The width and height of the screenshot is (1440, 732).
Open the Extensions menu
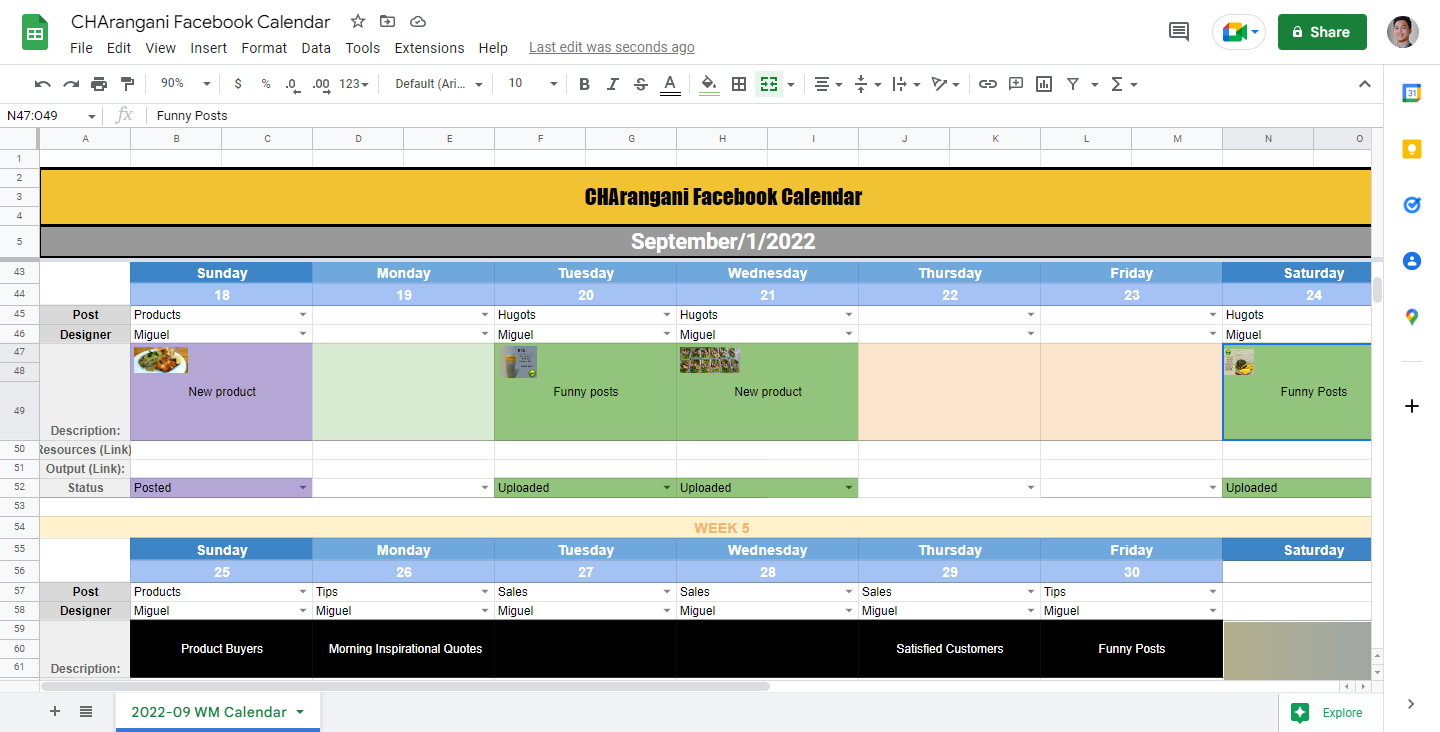point(429,48)
